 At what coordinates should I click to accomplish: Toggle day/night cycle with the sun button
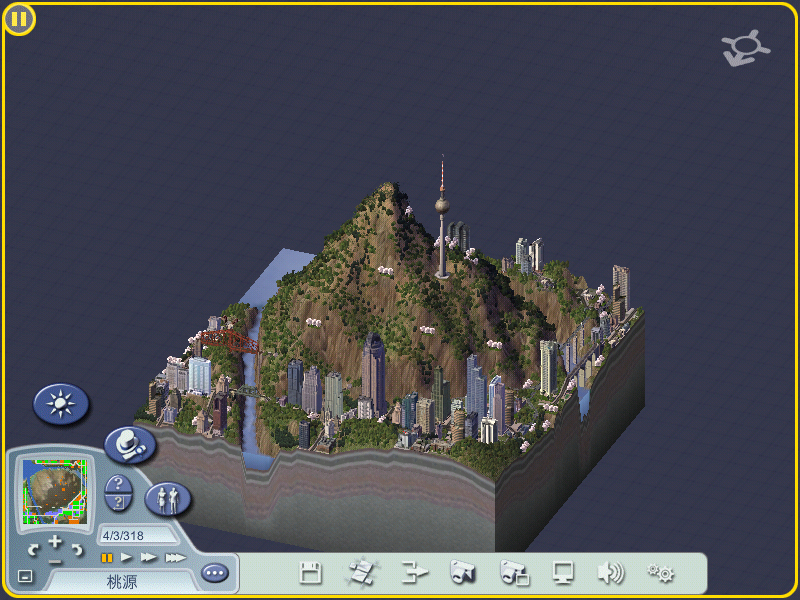coord(61,404)
